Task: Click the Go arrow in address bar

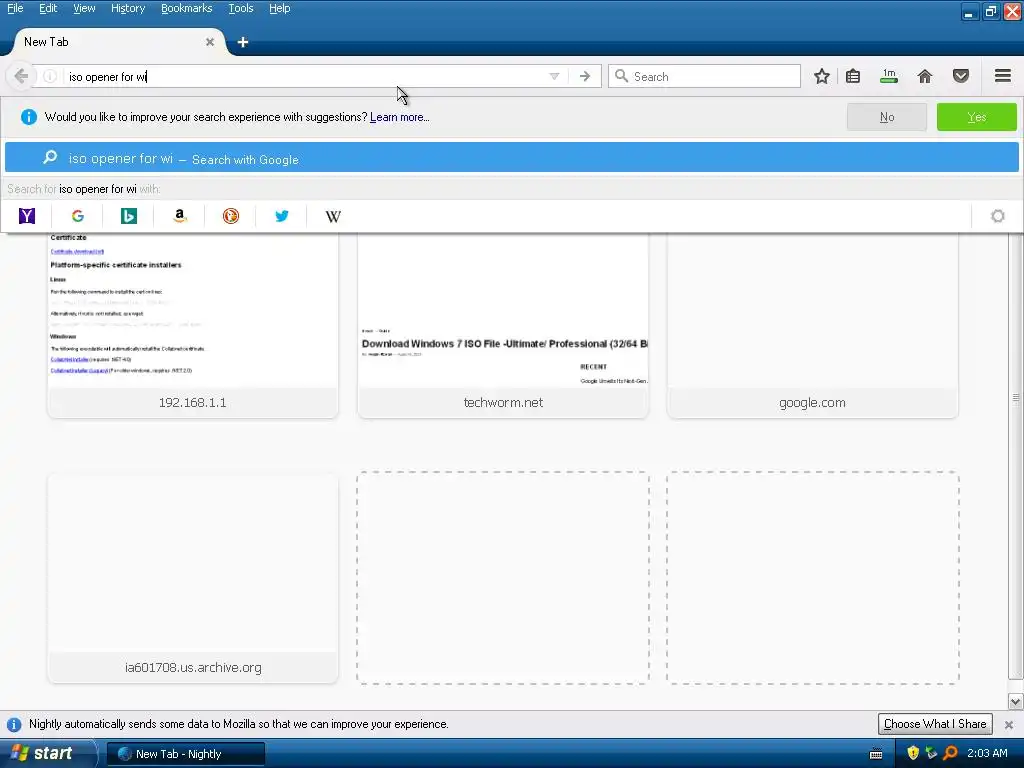Action: coord(584,76)
